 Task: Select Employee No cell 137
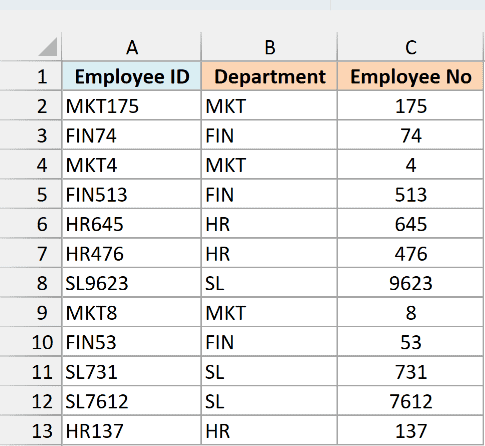pyautogui.click(x=411, y=430)
